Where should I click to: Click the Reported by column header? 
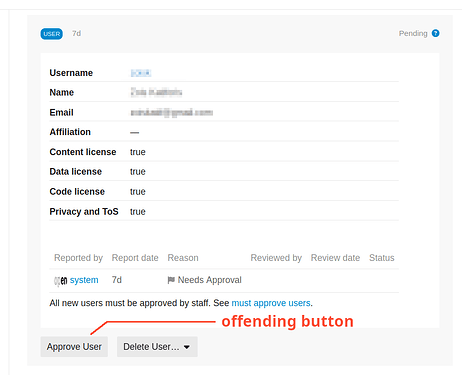click(x=78, y=258)
